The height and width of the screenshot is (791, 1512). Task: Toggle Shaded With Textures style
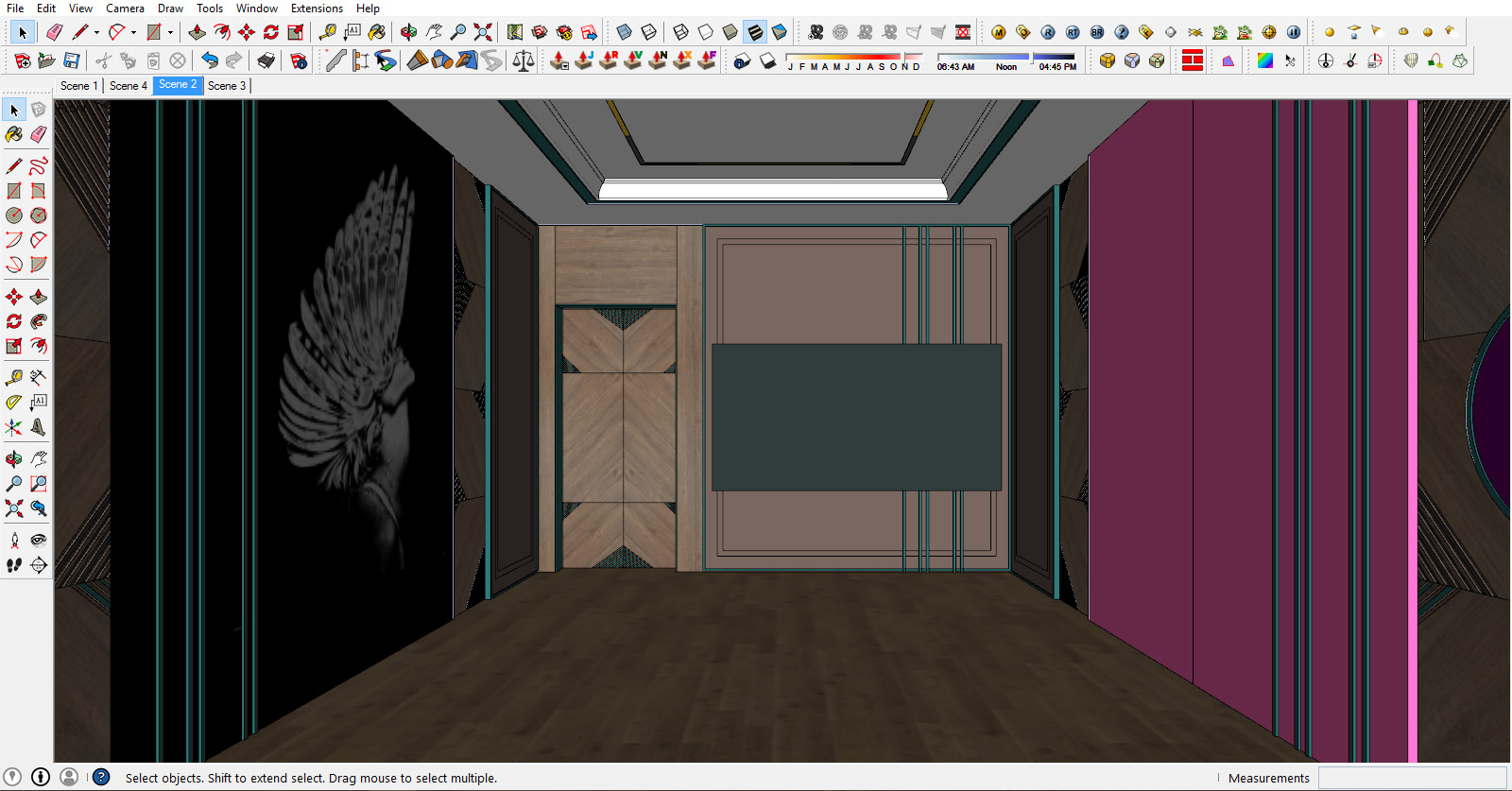pyautogui.click(x=755, y=32)
